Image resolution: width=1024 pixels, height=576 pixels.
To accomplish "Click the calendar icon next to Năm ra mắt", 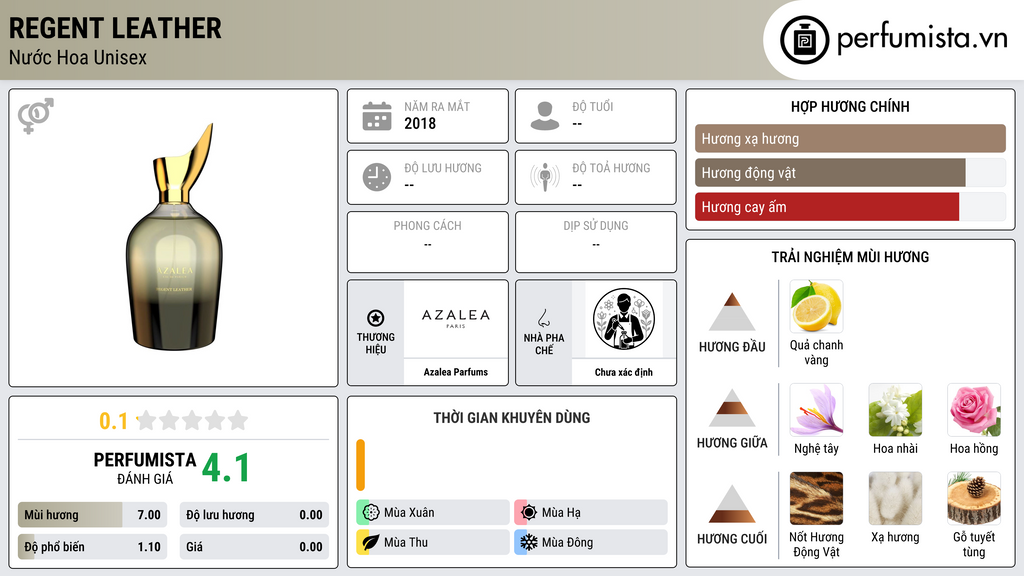I will (x=377, y=116).
